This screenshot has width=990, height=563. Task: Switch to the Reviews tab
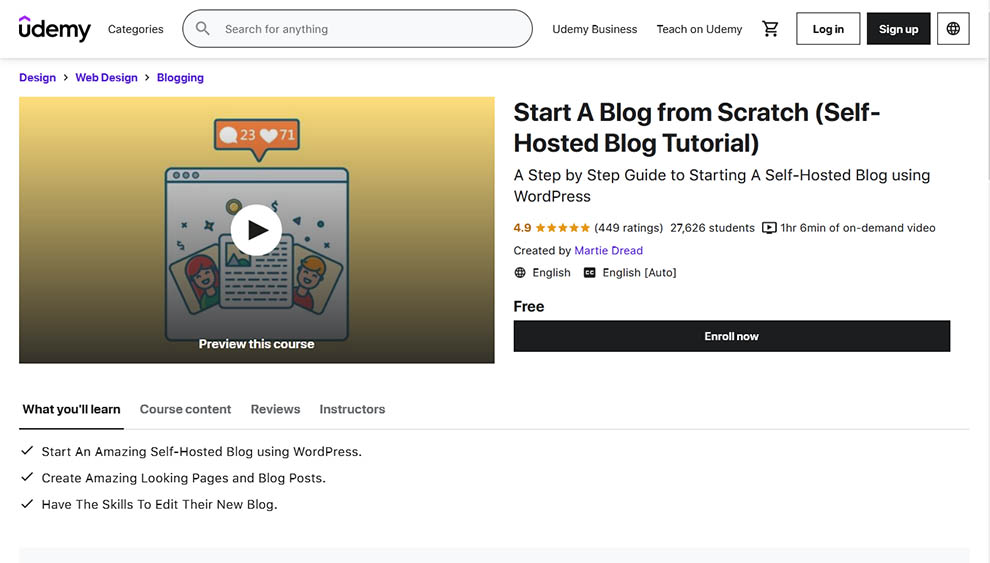point(275,409)
